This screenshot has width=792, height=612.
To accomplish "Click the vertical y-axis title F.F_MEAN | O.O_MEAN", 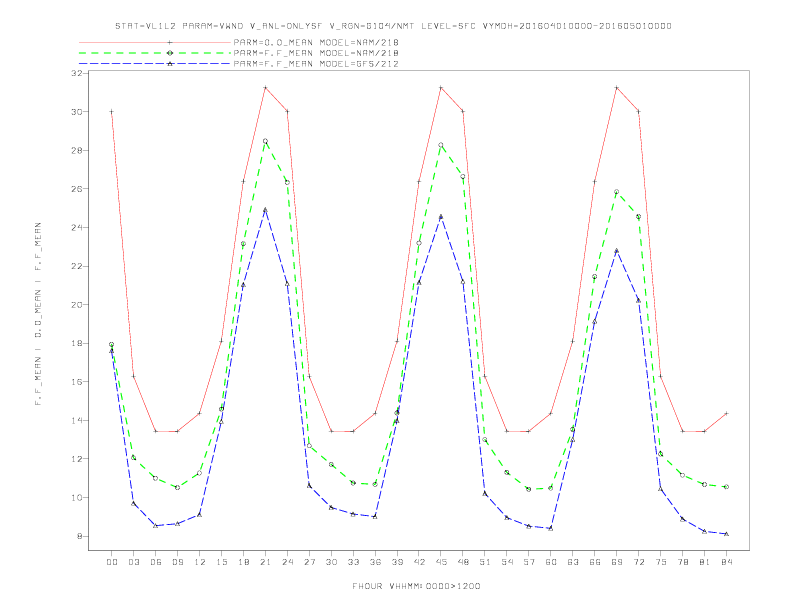I will [38, 314].
